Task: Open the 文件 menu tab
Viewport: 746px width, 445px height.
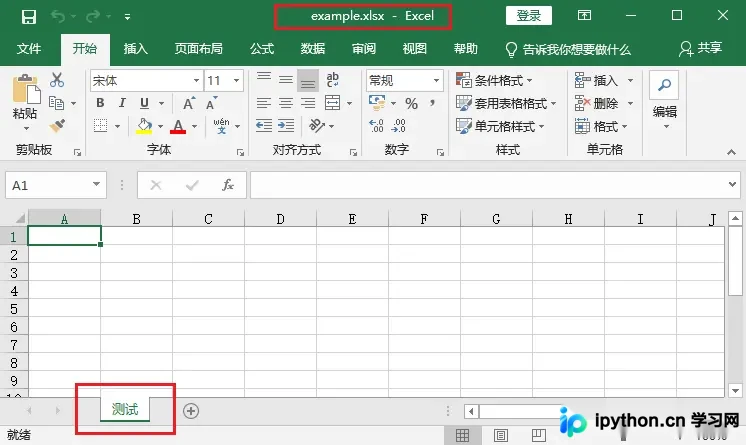Action: click(29, 49)
